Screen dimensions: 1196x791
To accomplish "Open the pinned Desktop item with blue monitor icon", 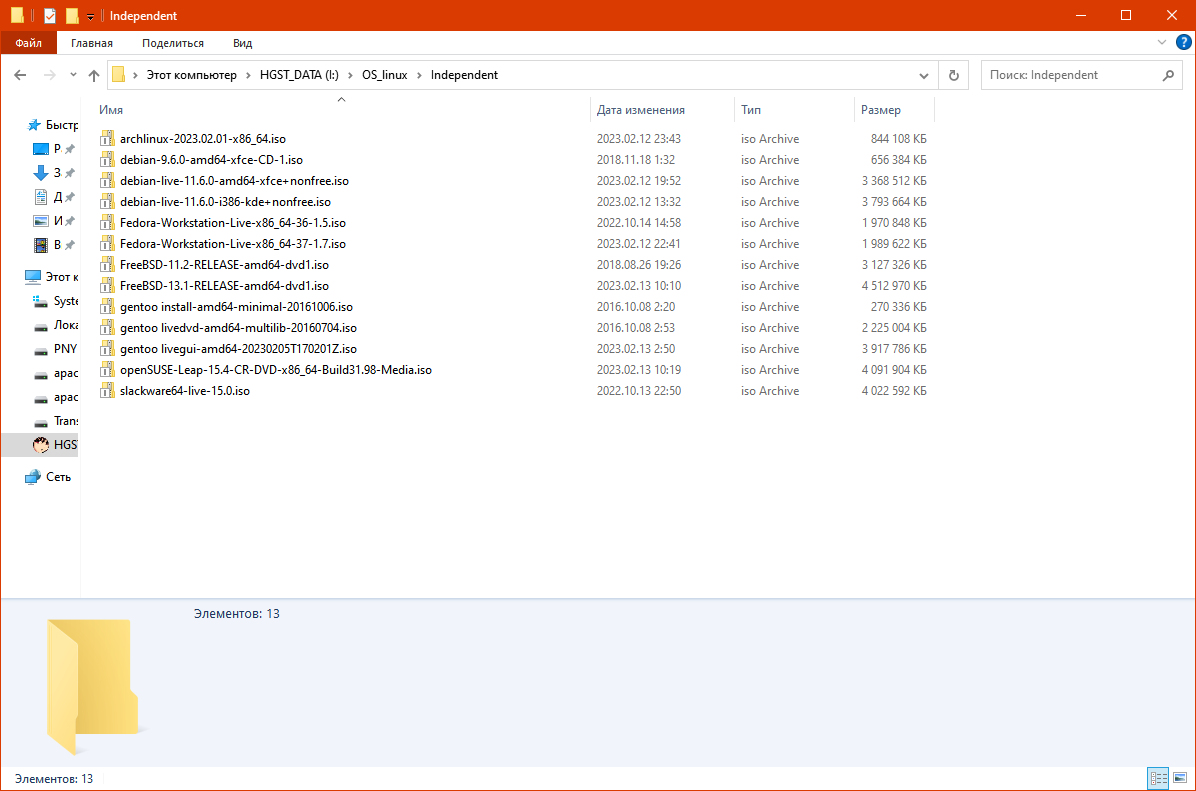I will (x=40, y=149).
